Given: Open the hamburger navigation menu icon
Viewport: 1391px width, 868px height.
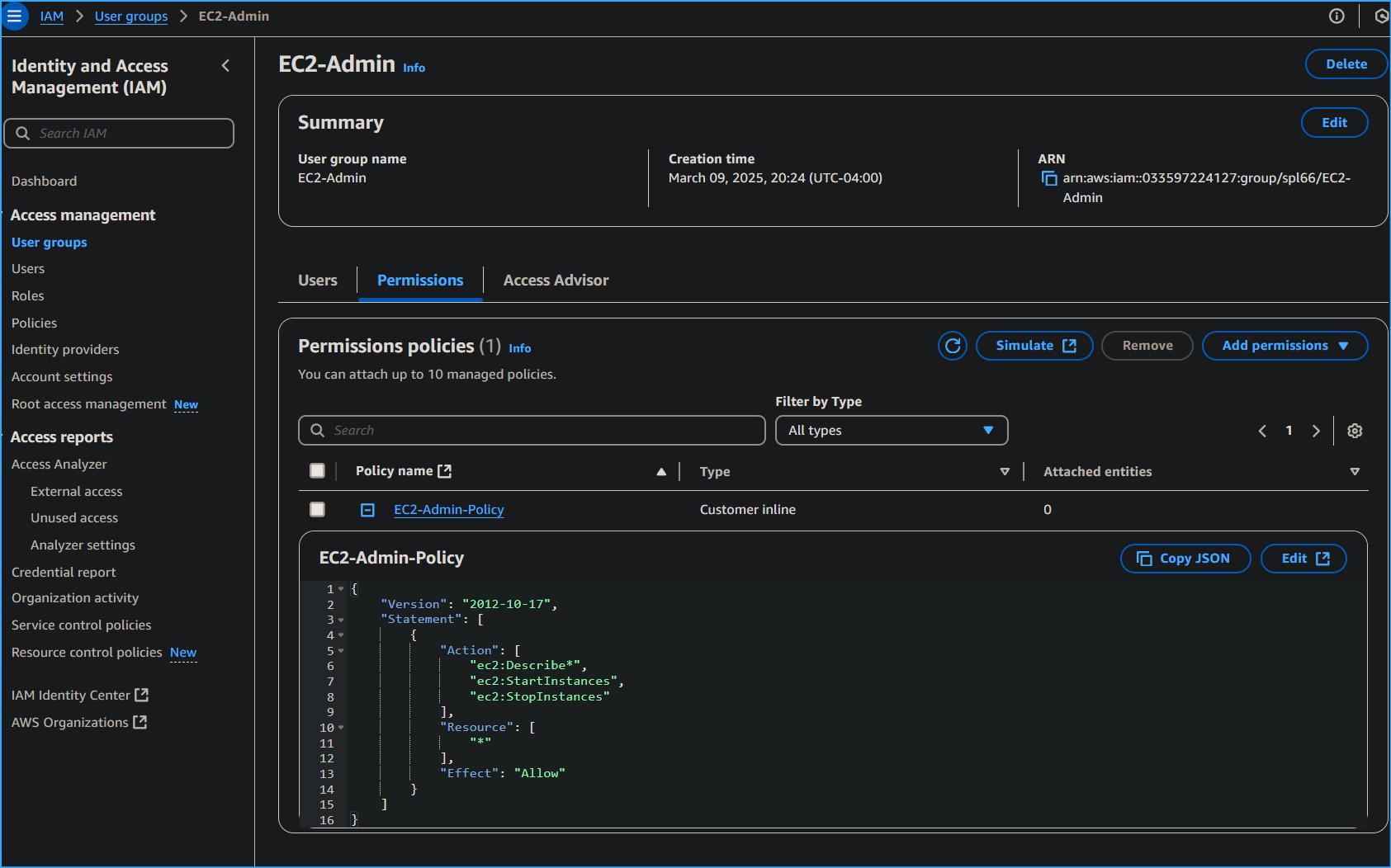Looking at the screenshot, I should pyautogui.click(x=14, y=17).
